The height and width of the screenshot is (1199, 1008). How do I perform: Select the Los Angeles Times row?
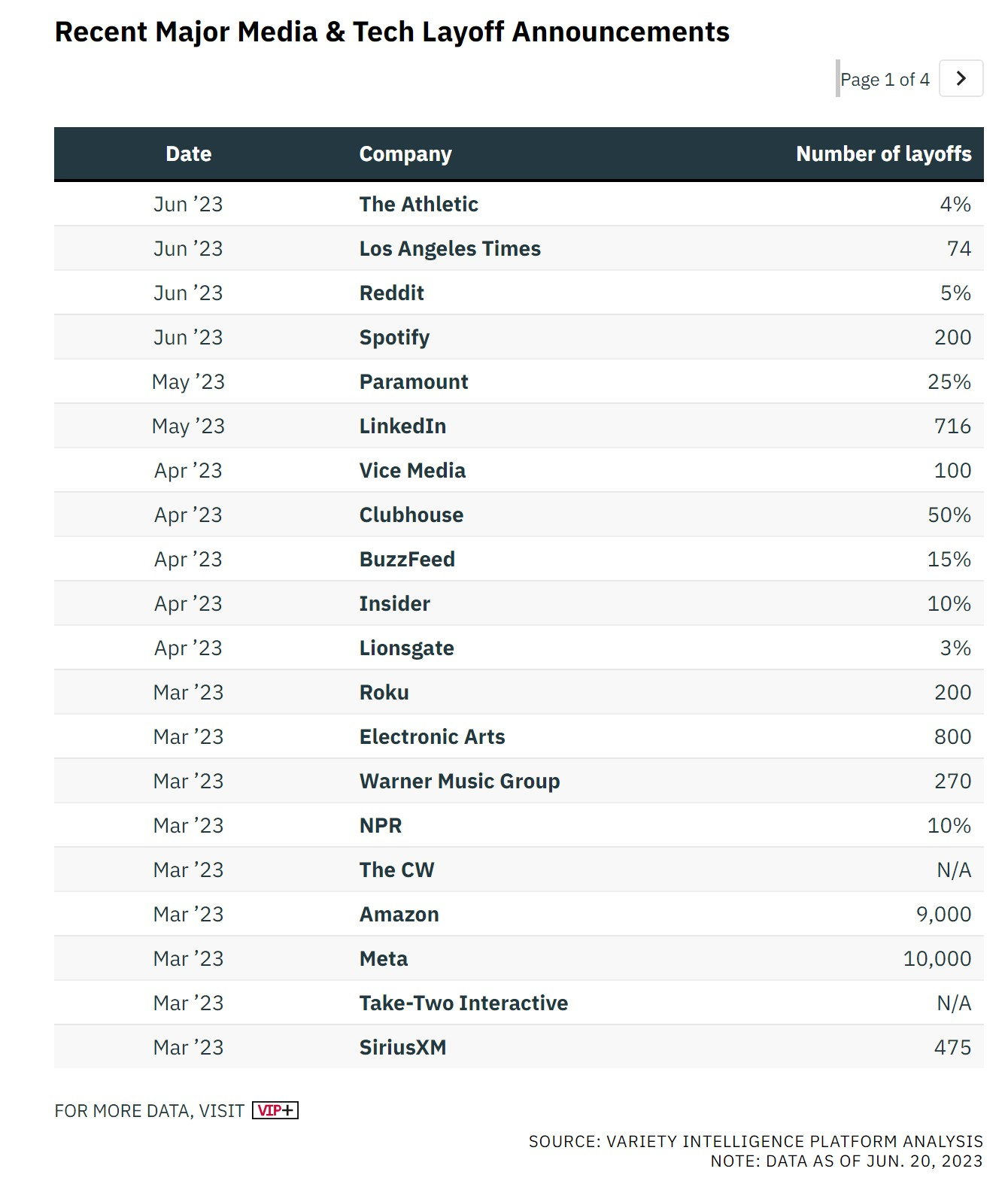coord(519,248)
